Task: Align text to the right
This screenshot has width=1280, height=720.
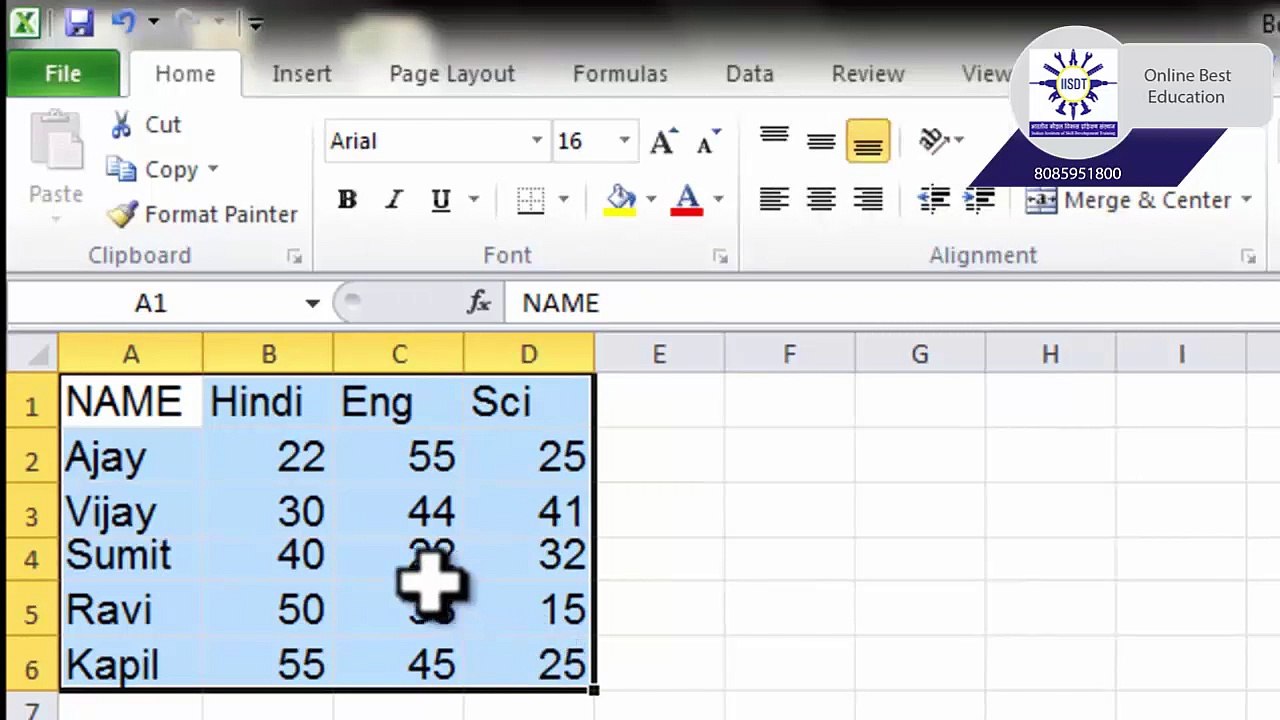Action: pos(868,200)
